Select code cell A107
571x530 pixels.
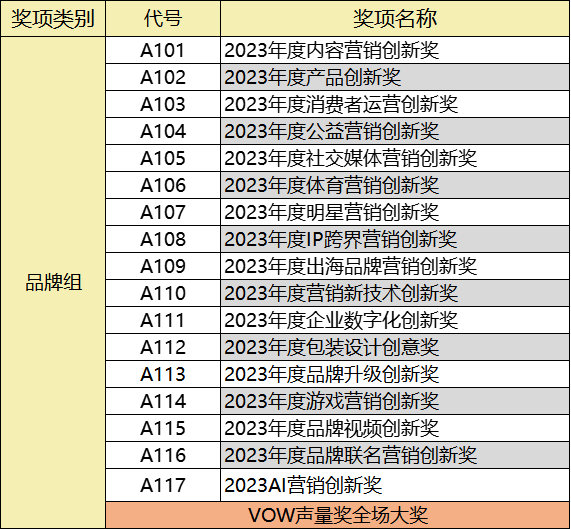pos(163,212)
